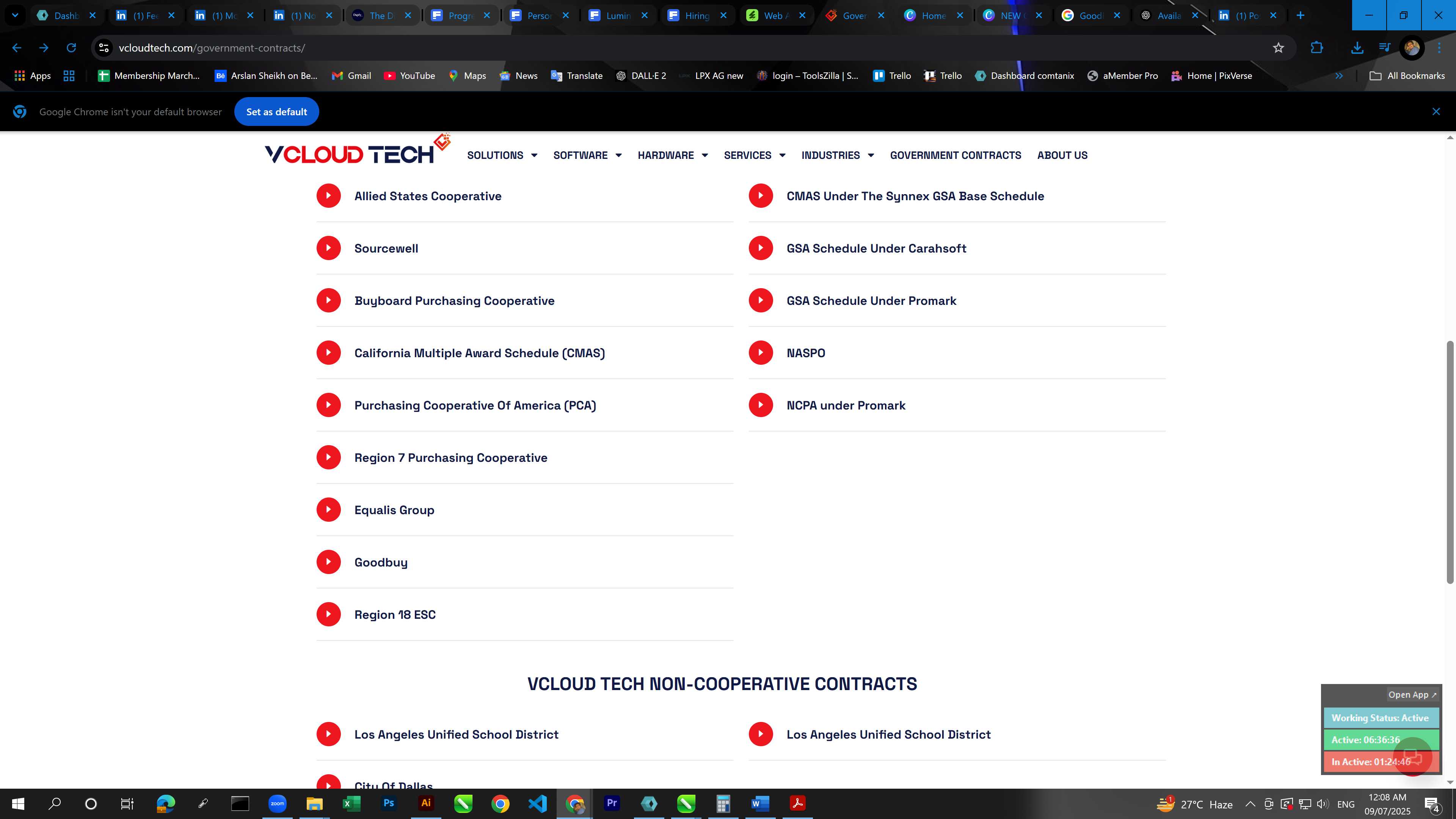Screen dimensions: 1456x819
Task: View site information icon in address bar
Action: point(104,48)
